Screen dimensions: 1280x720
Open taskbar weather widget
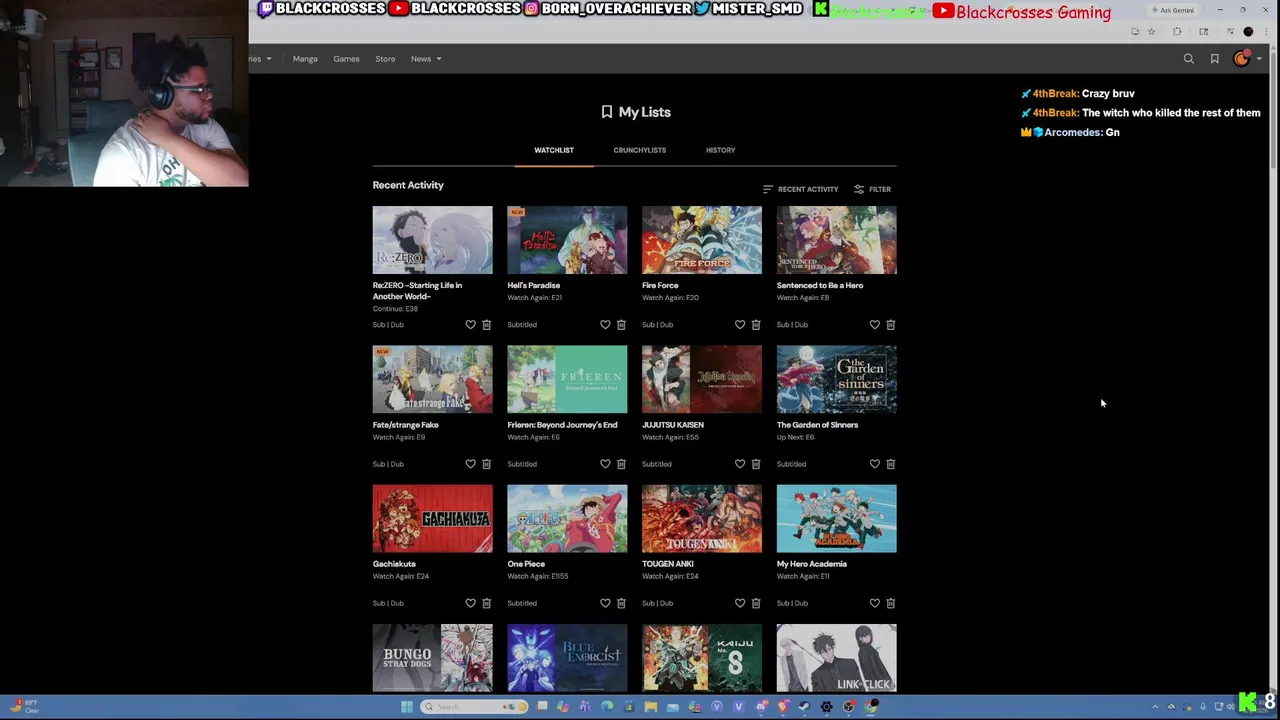pyautogui.click(x=25, y=706)
